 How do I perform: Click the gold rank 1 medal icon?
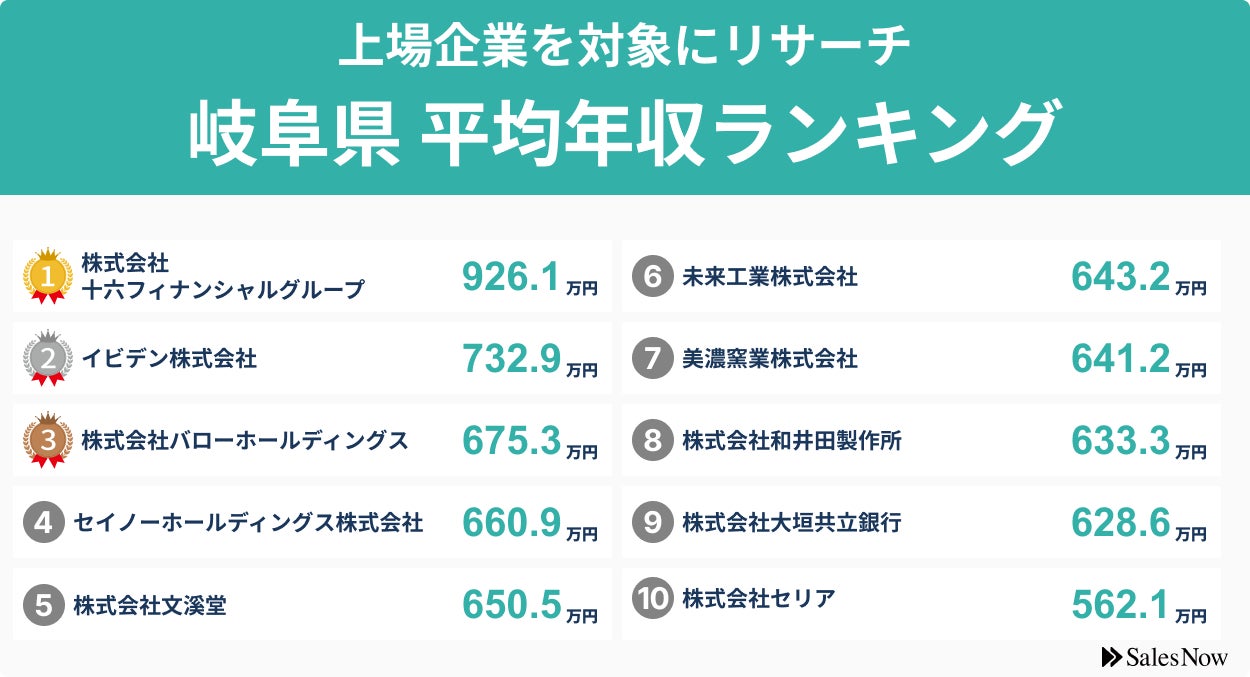[x=47, y=276]
